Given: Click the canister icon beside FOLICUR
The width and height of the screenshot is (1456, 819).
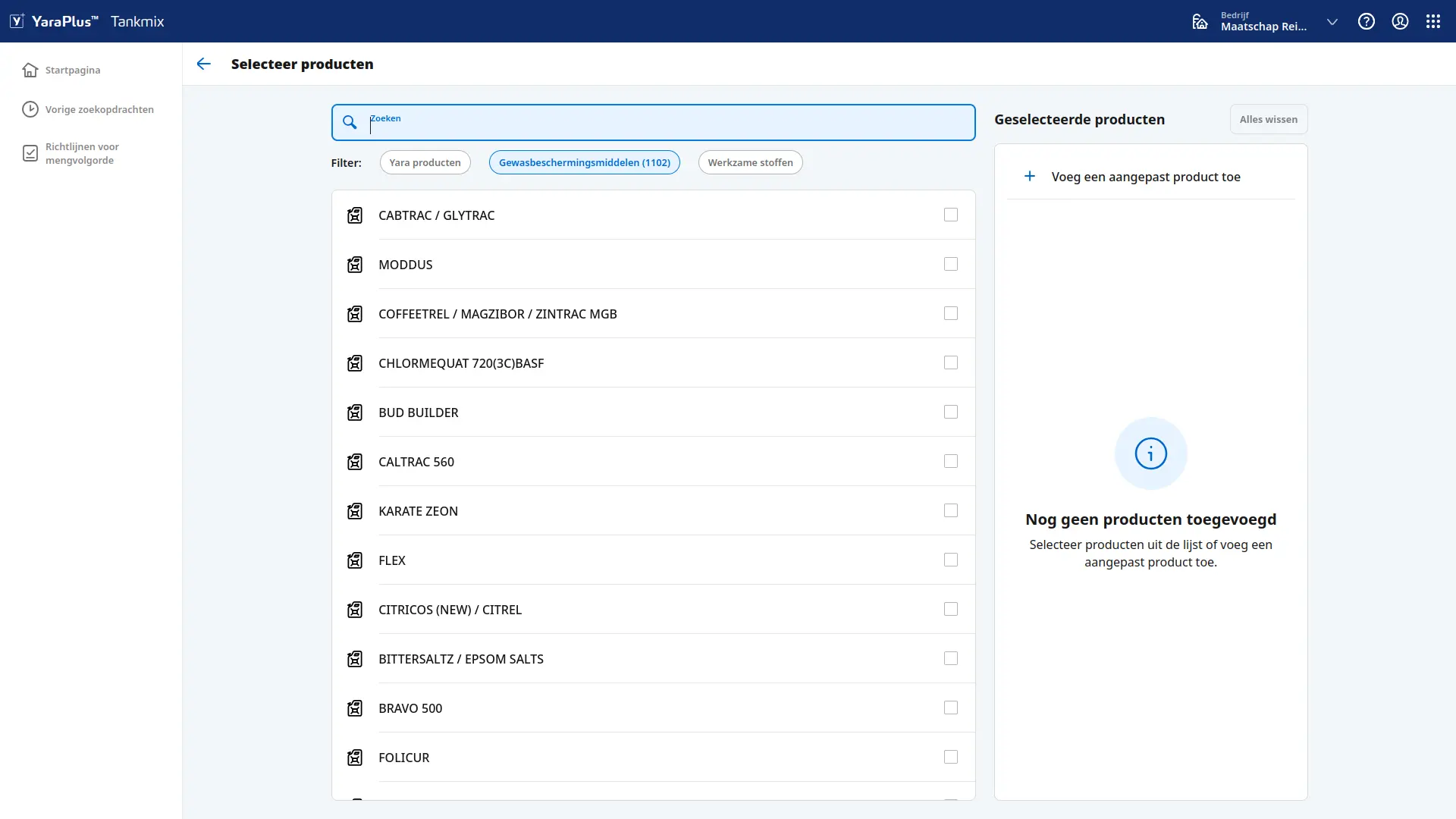Looking at the screenshot, I should point(355,758).
